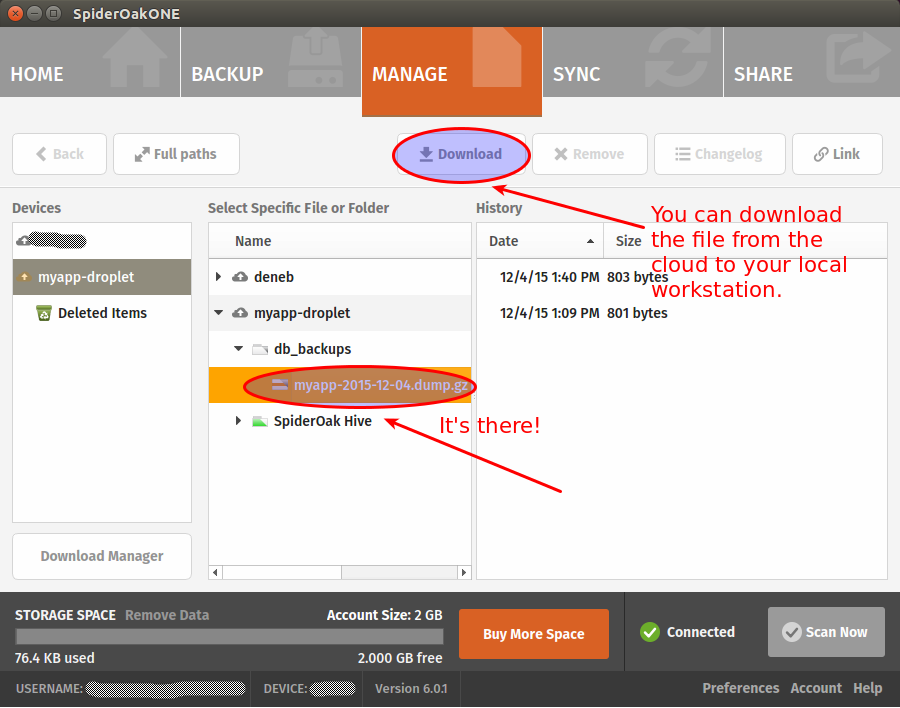
Task: Click the Back button
Action: point(60,154)
